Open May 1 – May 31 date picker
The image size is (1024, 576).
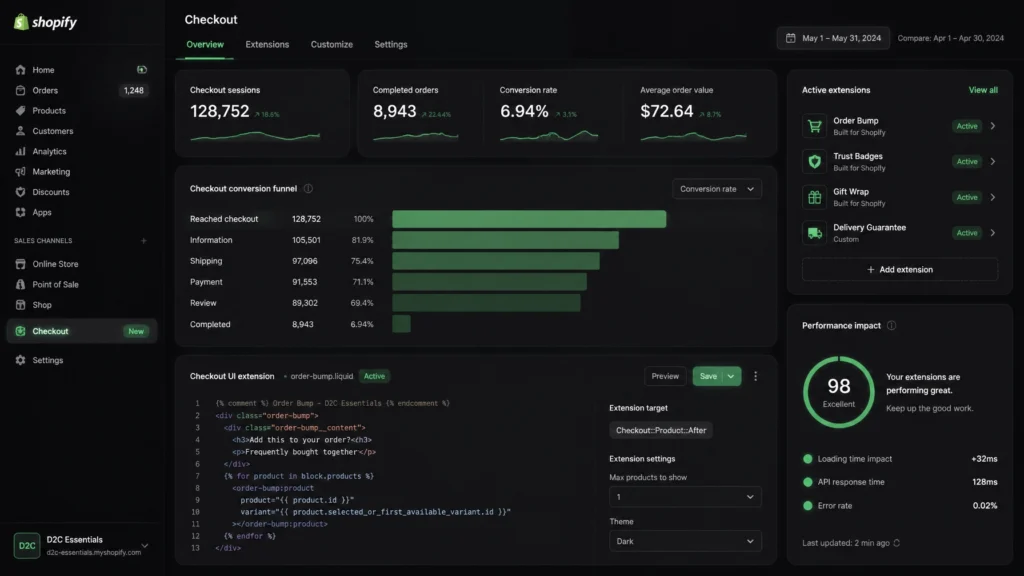(833, 38)
